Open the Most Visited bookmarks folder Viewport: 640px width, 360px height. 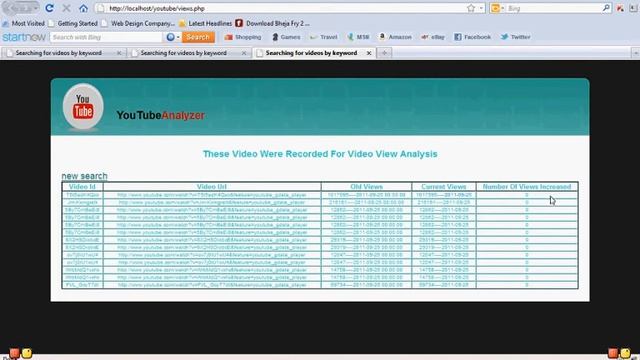coord(24,23)
